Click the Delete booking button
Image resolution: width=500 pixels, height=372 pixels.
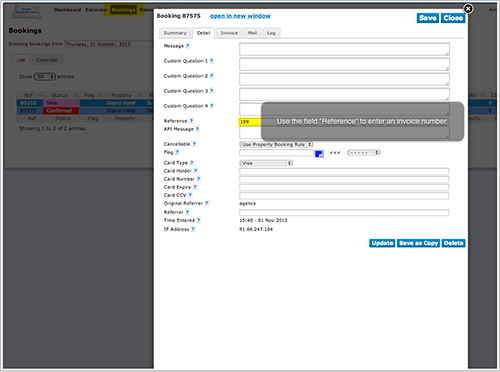[x=454, y=243]
